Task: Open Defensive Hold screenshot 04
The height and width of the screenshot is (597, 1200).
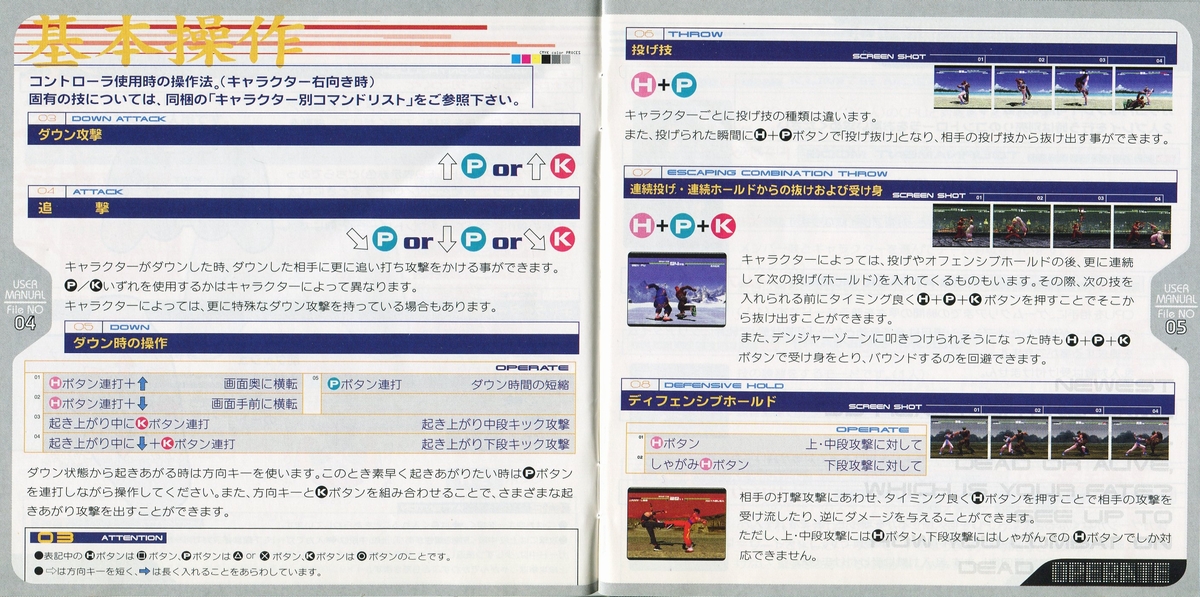Action: (x=1141, y=437)
